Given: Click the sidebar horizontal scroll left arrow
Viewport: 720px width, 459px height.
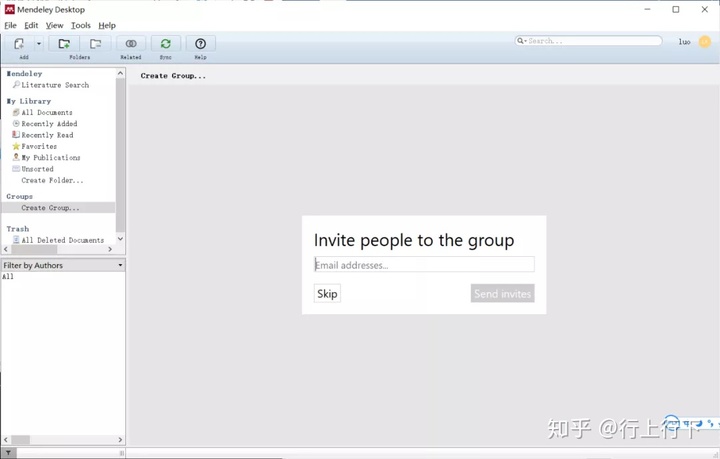Looking at the screenshot, I should [6, 249].
